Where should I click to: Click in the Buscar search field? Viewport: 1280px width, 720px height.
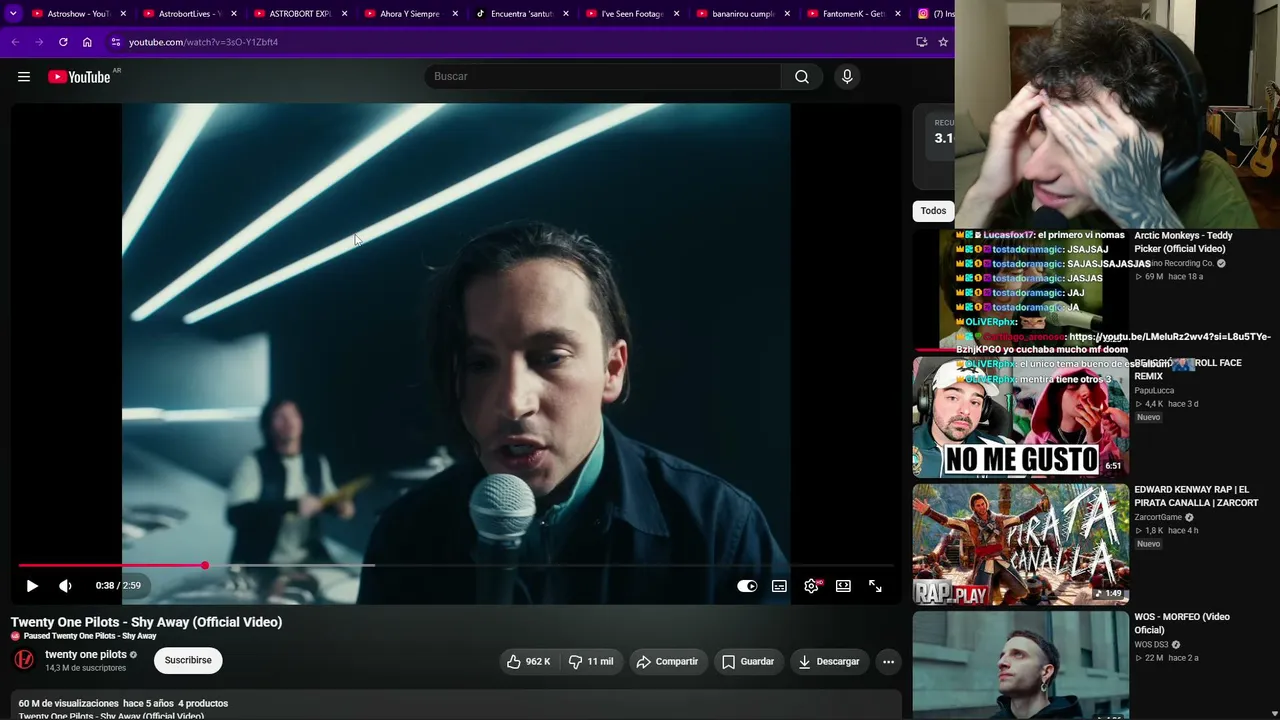pyautogui.click(x=603, y=77)
